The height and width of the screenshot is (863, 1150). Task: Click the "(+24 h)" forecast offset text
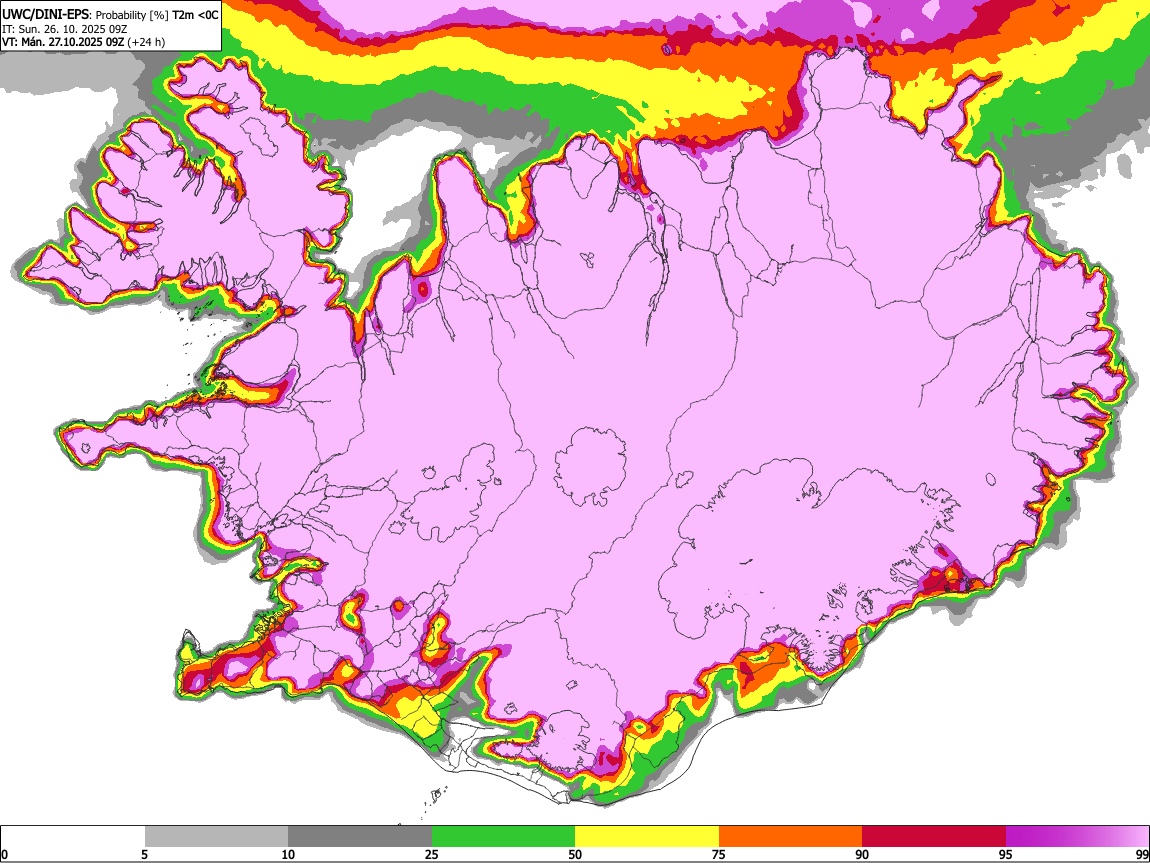pos(146,42)
